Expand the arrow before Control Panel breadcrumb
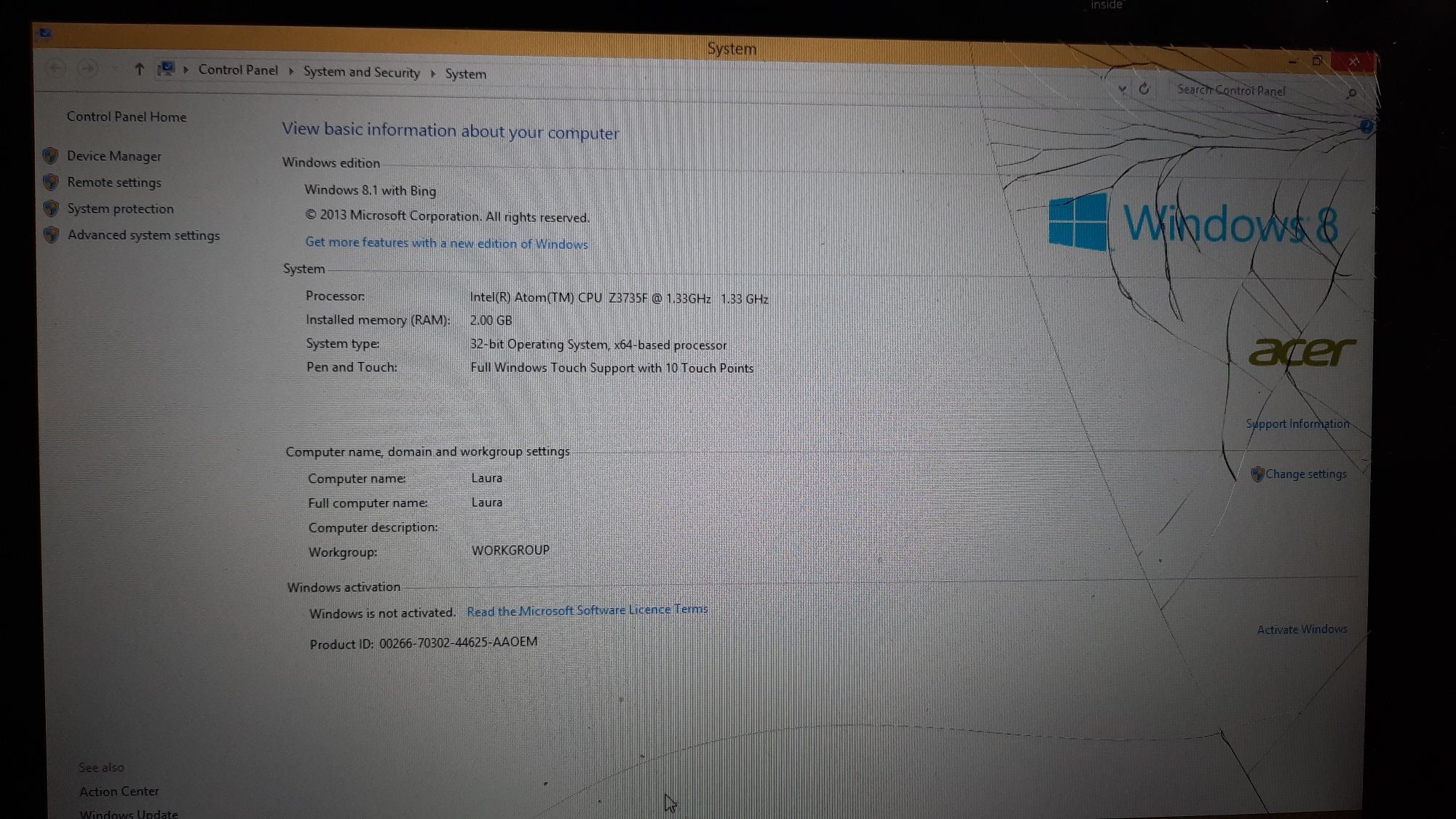Screen dimensions: 1456x819 [x=186, y=70]
